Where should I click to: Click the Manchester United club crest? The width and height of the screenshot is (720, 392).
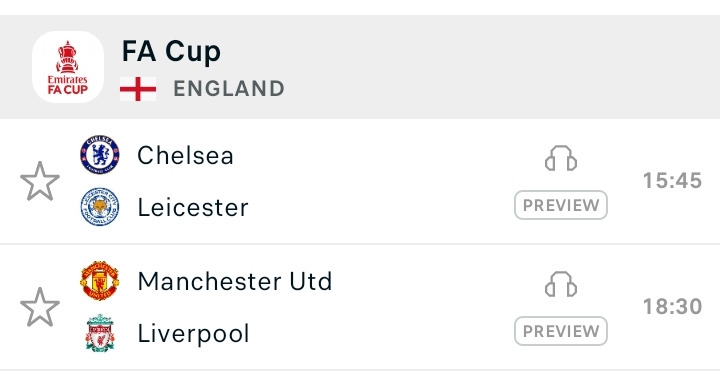click(100, 281)
